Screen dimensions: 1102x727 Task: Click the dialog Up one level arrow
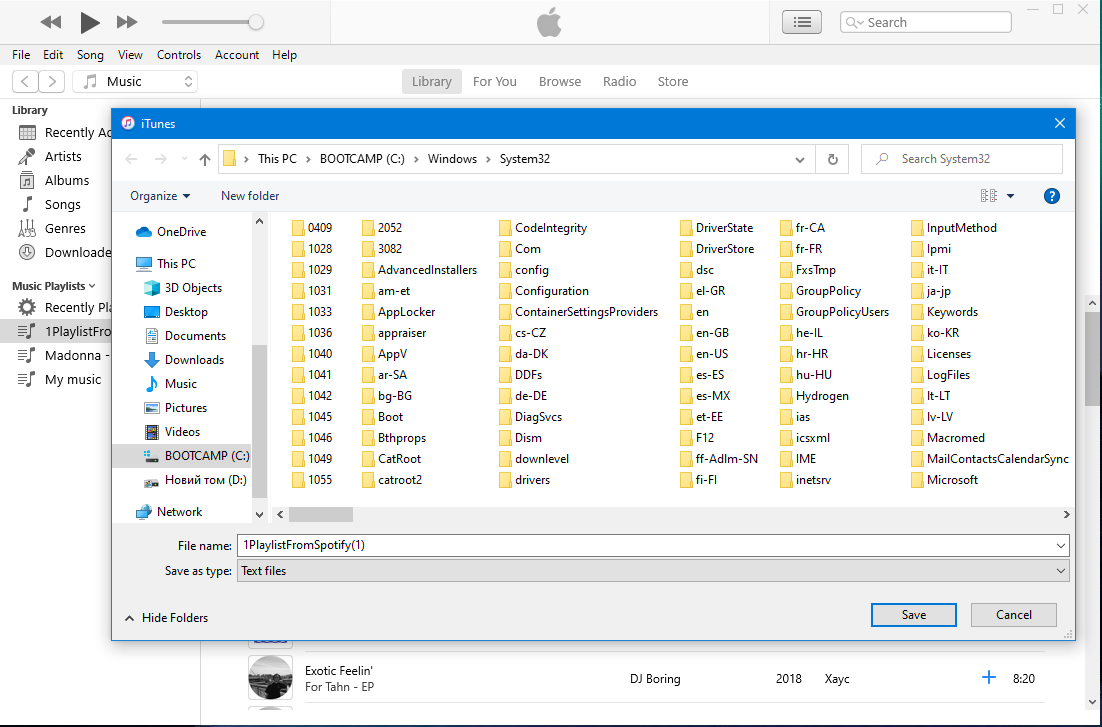pyautogui.click(x=205, y=160)
